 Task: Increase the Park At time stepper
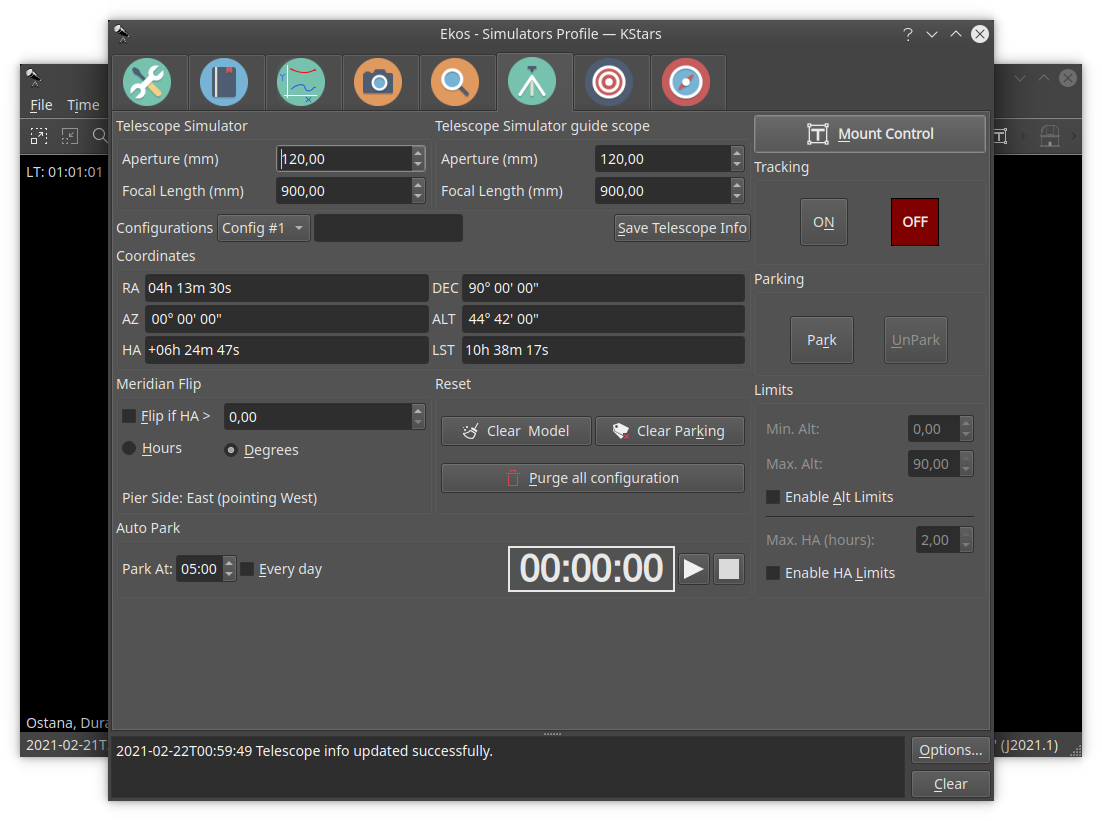click(229, 563)
